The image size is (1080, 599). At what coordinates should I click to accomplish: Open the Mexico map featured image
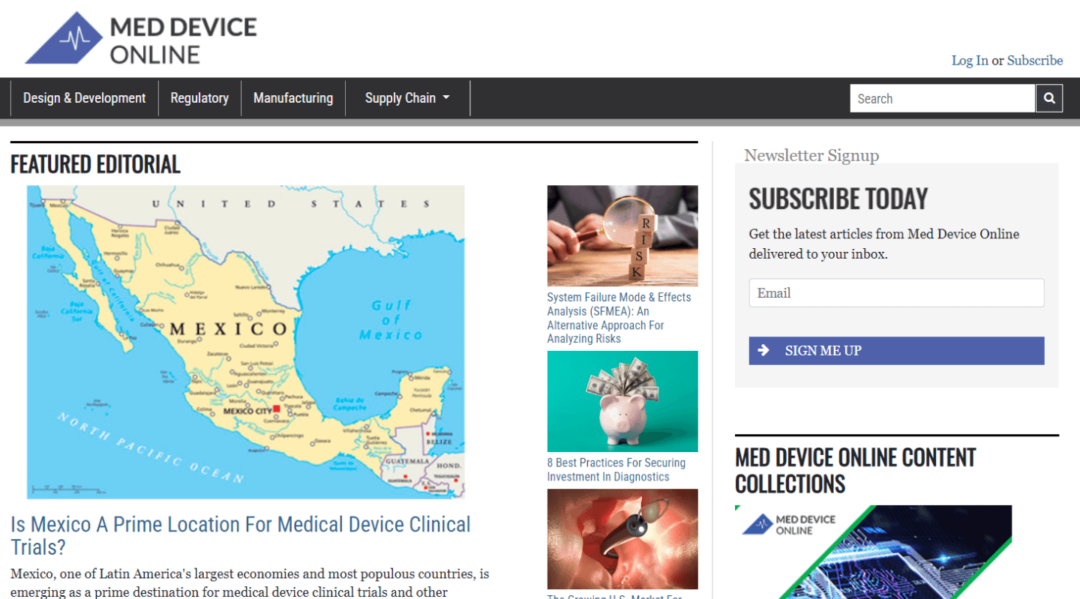coord(246,341)
